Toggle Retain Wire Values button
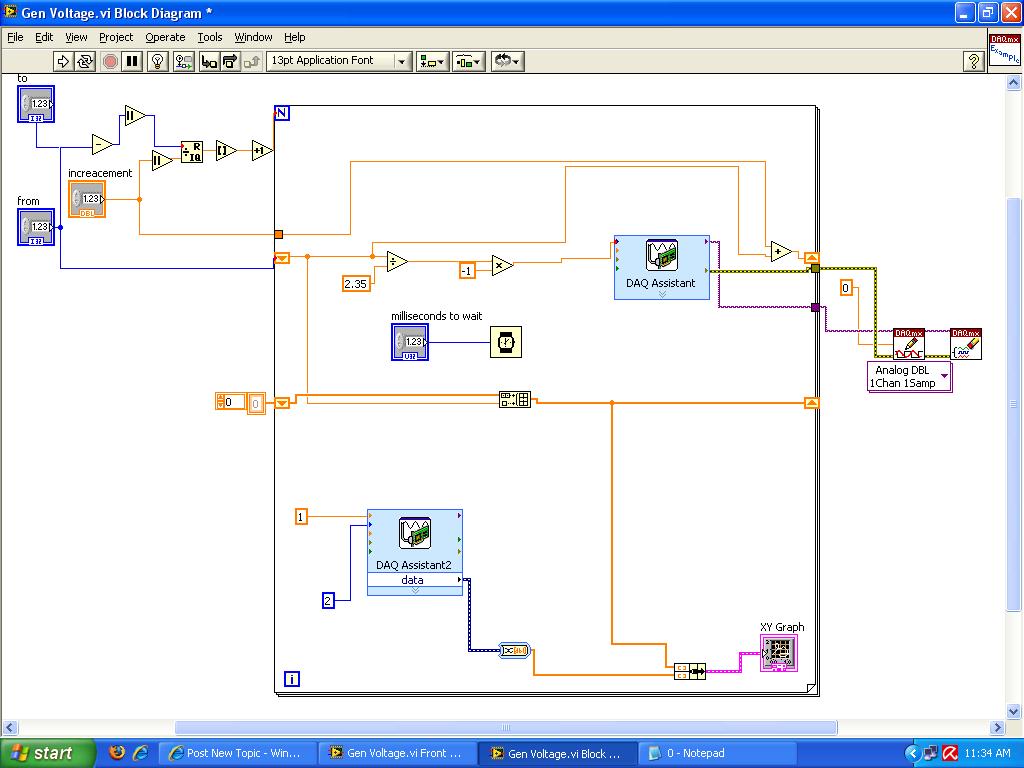 (x=183, y=61)
